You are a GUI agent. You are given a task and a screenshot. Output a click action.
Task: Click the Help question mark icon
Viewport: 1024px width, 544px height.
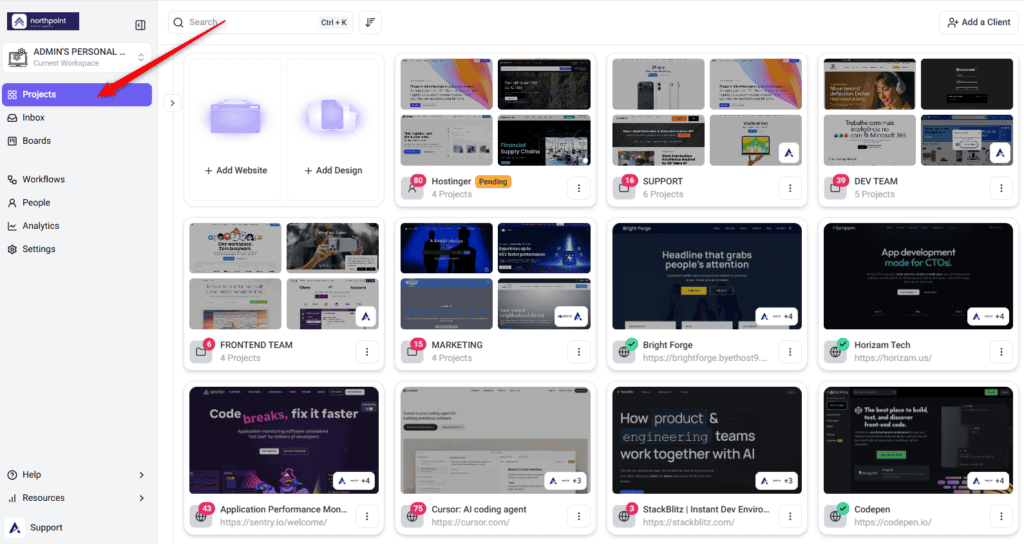(x=12, y=475)
